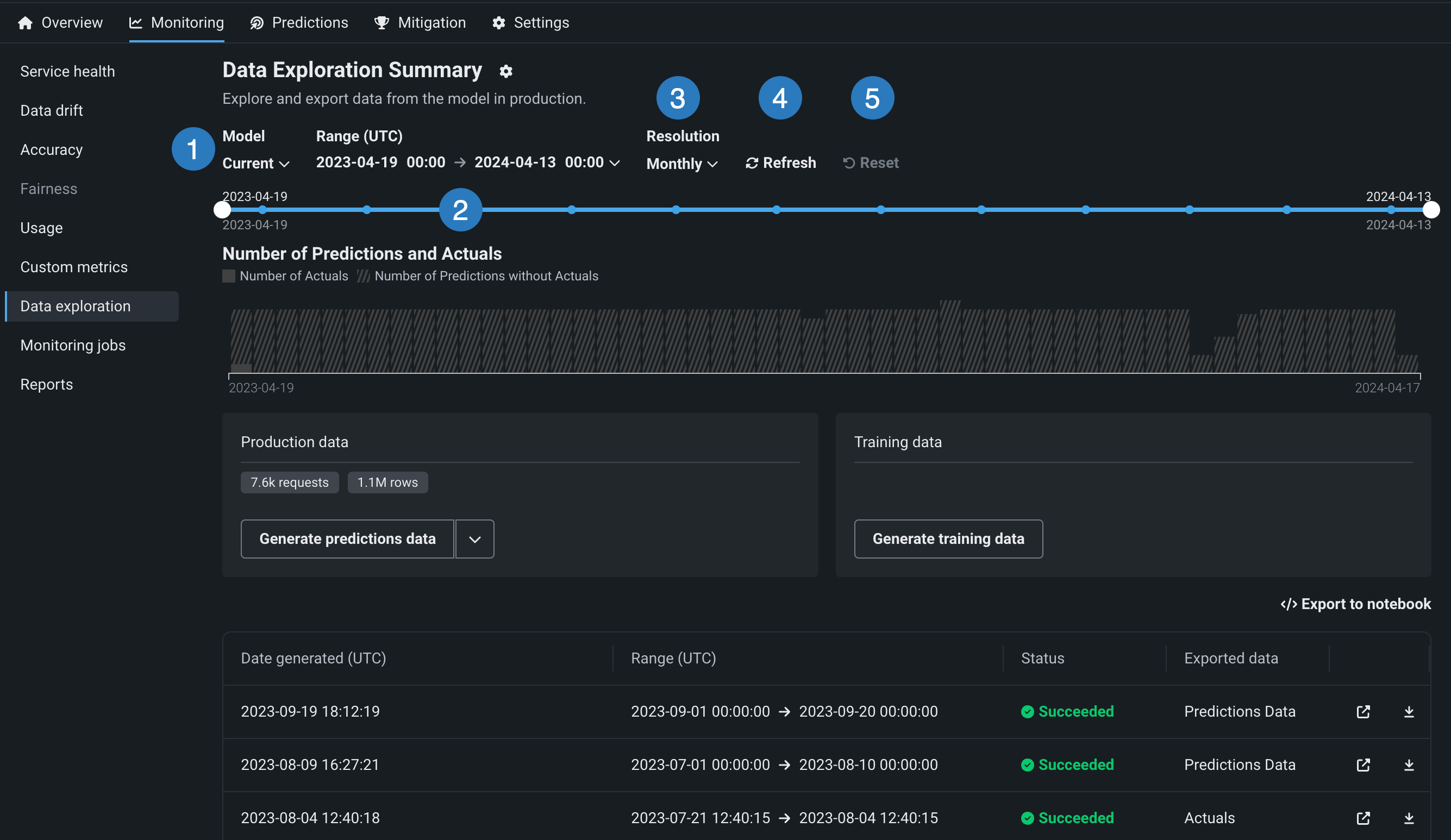
Task: Expand the Generate predictions data arrow menu
Action: point(474,539)
